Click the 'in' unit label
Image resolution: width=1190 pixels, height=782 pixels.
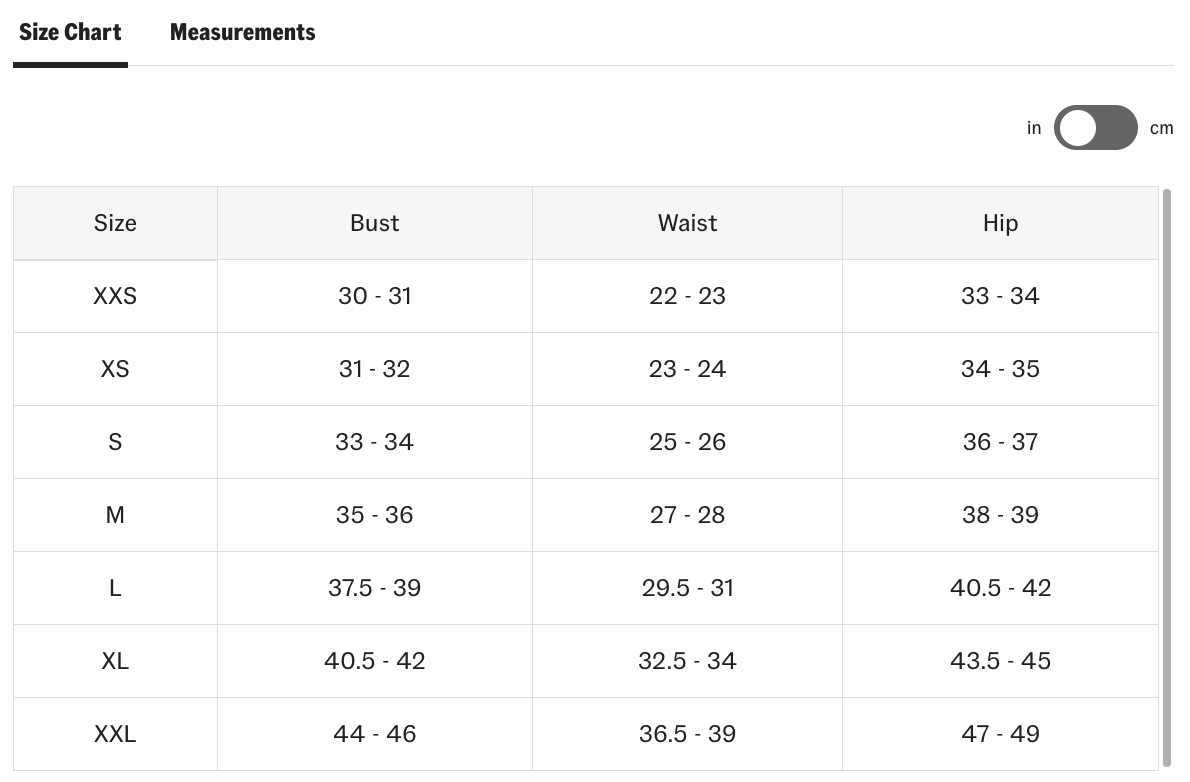1034,128
